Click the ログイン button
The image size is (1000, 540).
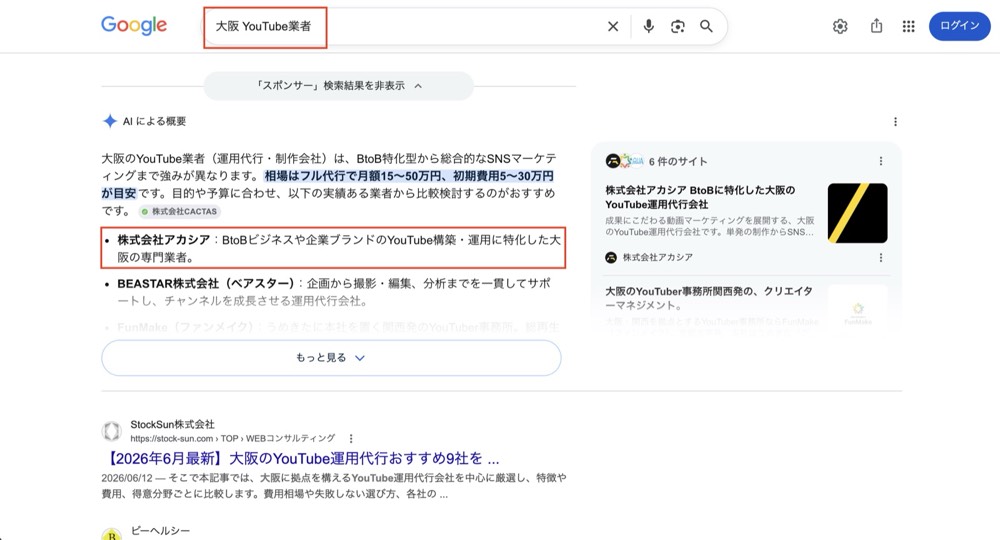pyautogui.click(x=959, y=26)
